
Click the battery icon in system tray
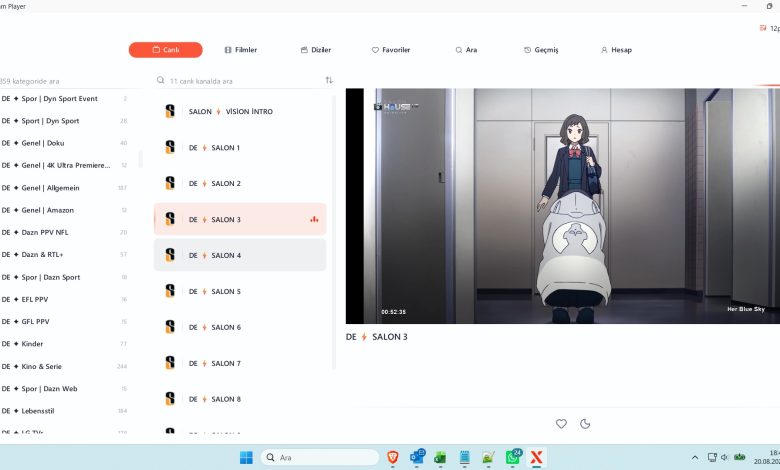[740, 457]
